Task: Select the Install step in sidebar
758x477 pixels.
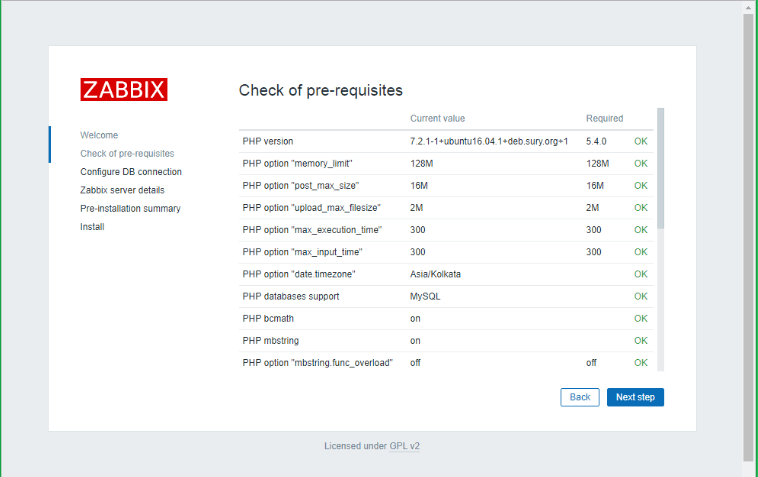Action: pos(92,227)
